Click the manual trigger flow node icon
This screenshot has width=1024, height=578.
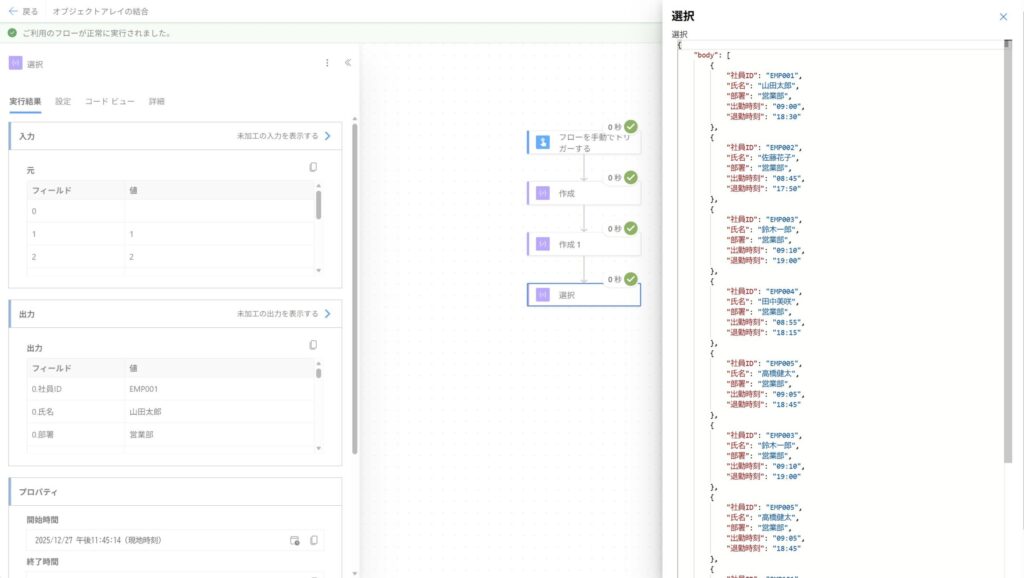(x=542, y=143)
